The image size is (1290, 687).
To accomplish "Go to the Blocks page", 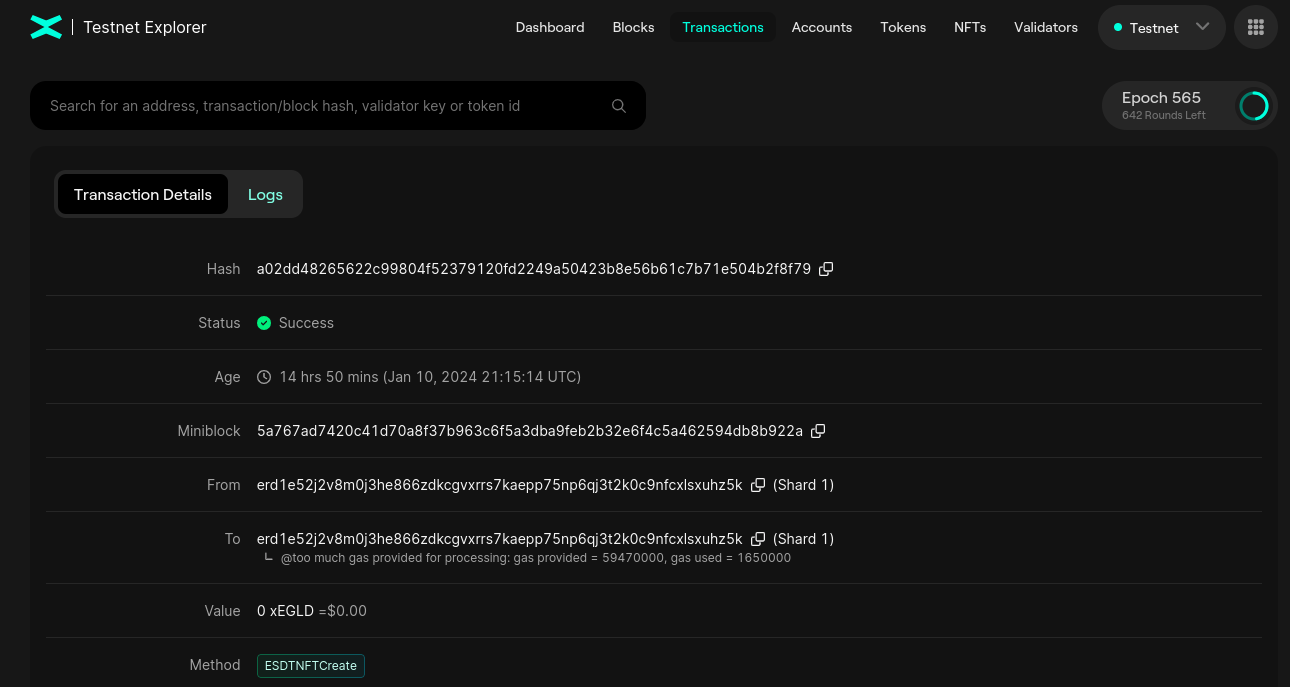I will 633,28.
